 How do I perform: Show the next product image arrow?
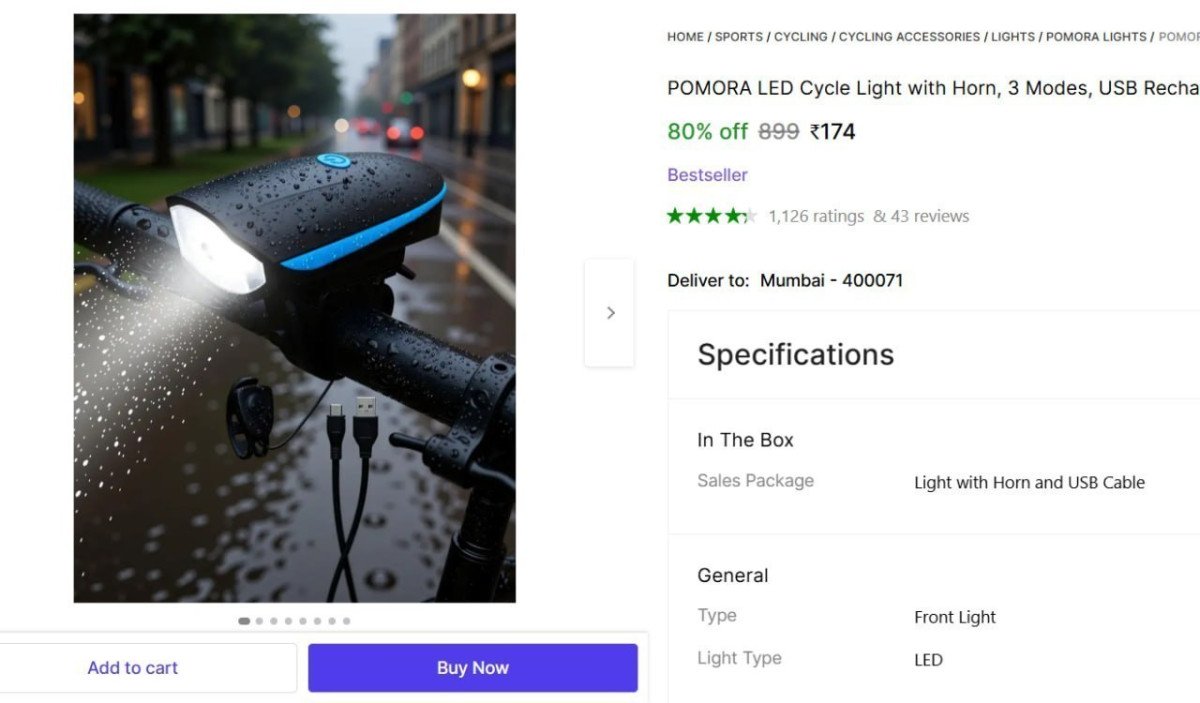coord(610,313)
